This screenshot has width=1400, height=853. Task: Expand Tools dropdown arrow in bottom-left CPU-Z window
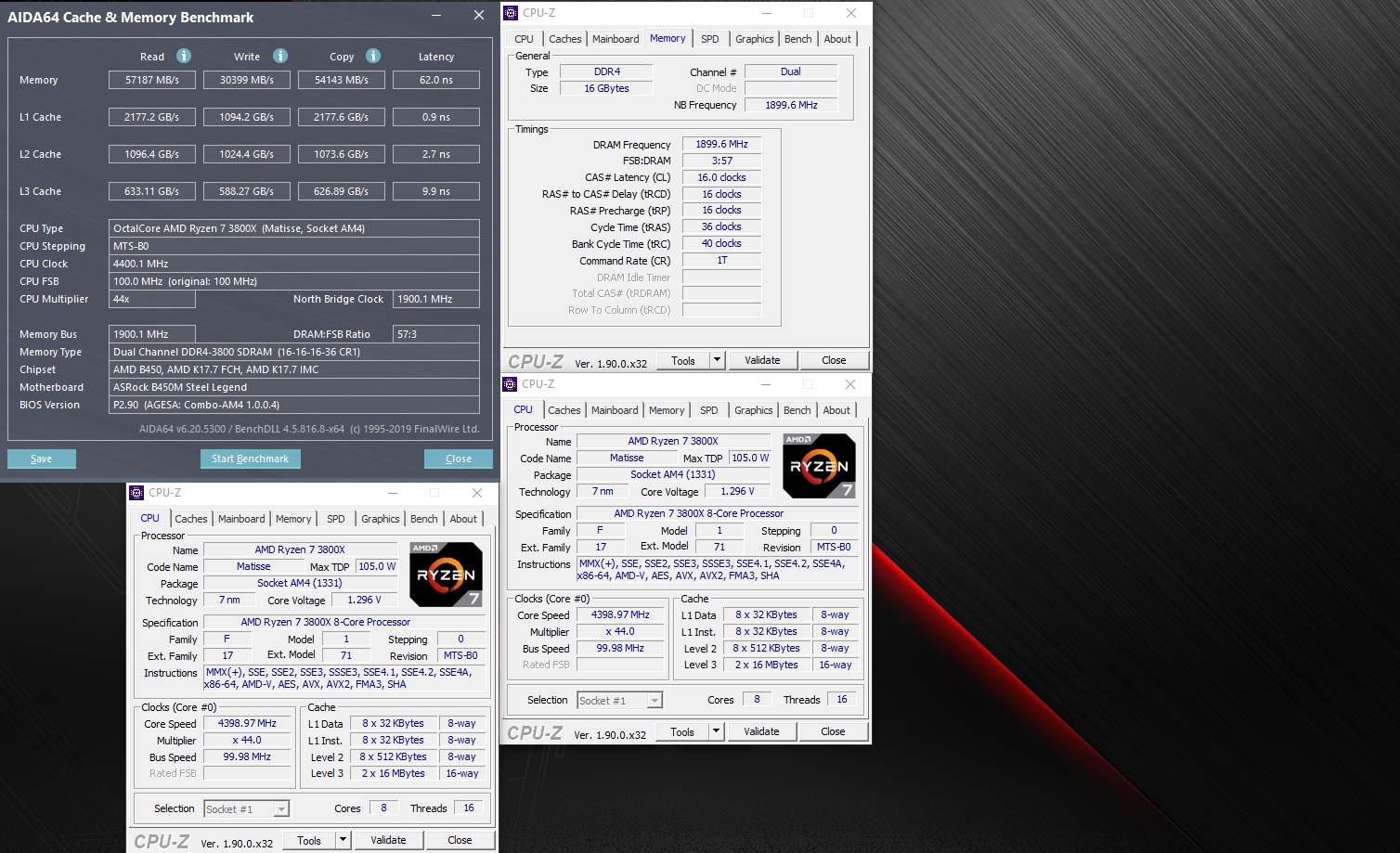343,840
